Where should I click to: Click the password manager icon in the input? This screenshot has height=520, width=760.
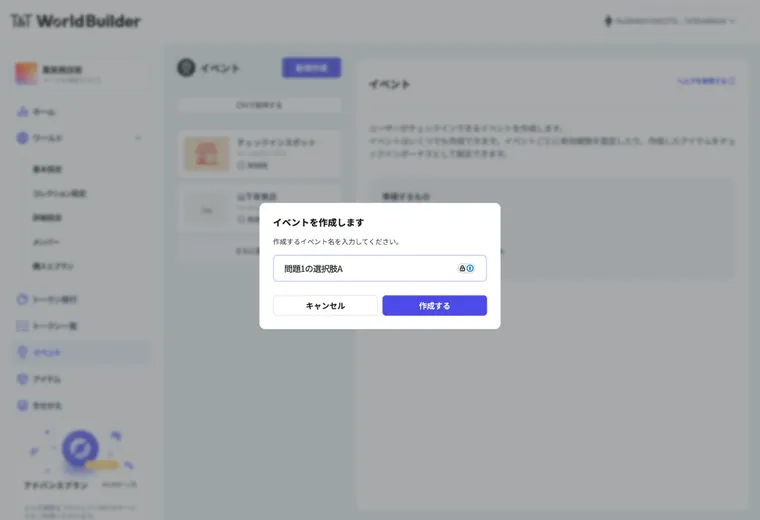[x=466, y=268]
